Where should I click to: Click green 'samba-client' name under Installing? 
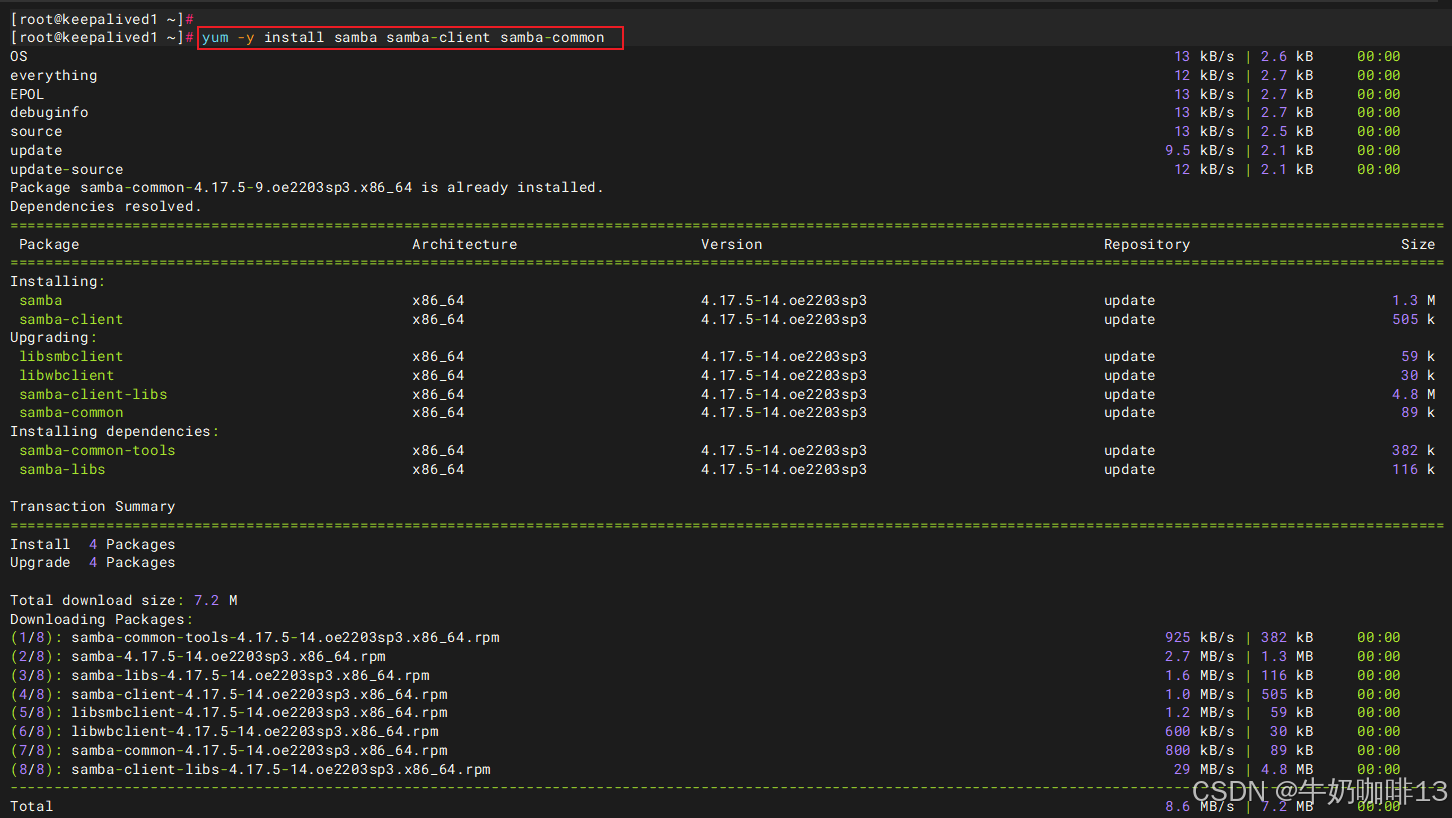click(71, 320)
